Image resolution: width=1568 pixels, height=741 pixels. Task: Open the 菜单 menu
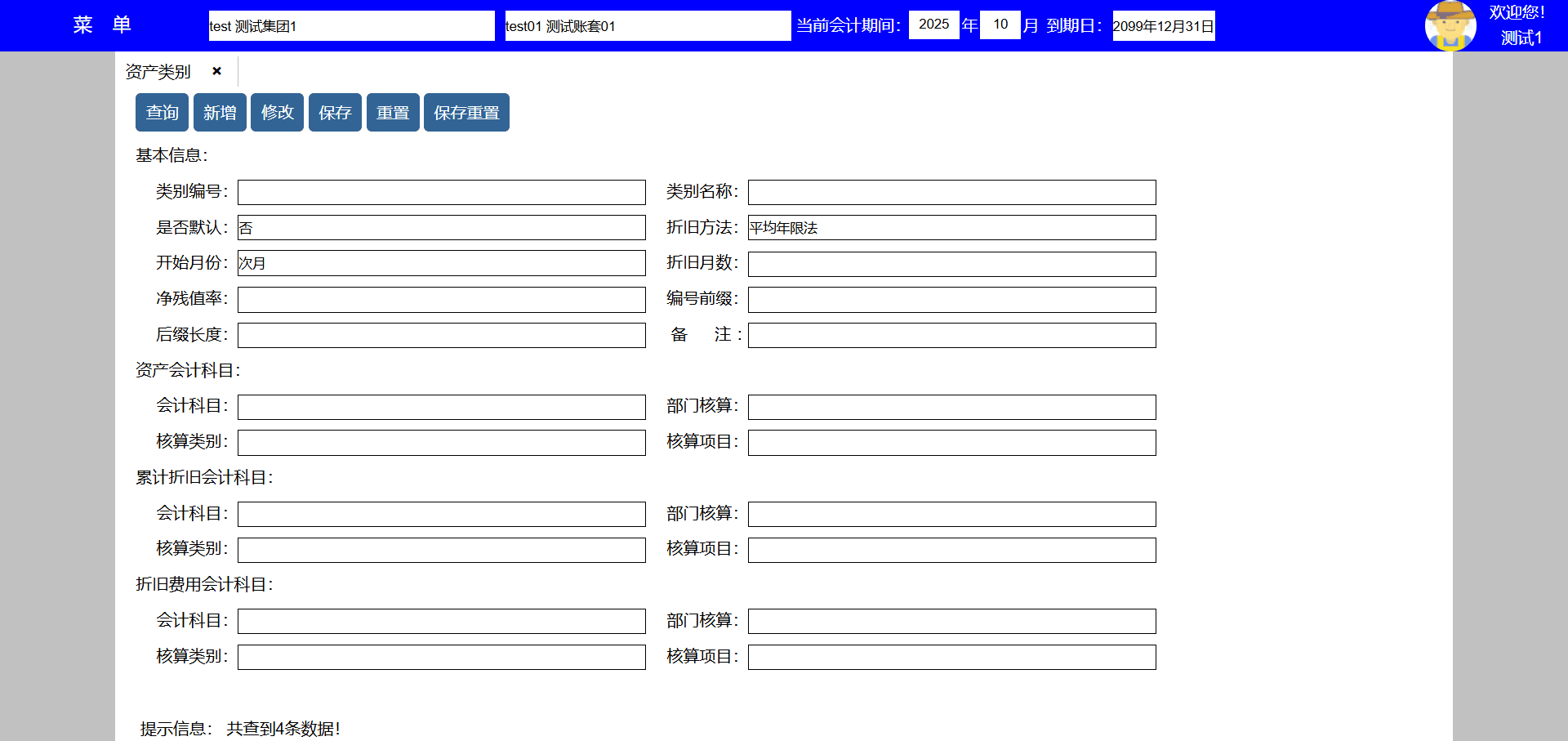102,25
